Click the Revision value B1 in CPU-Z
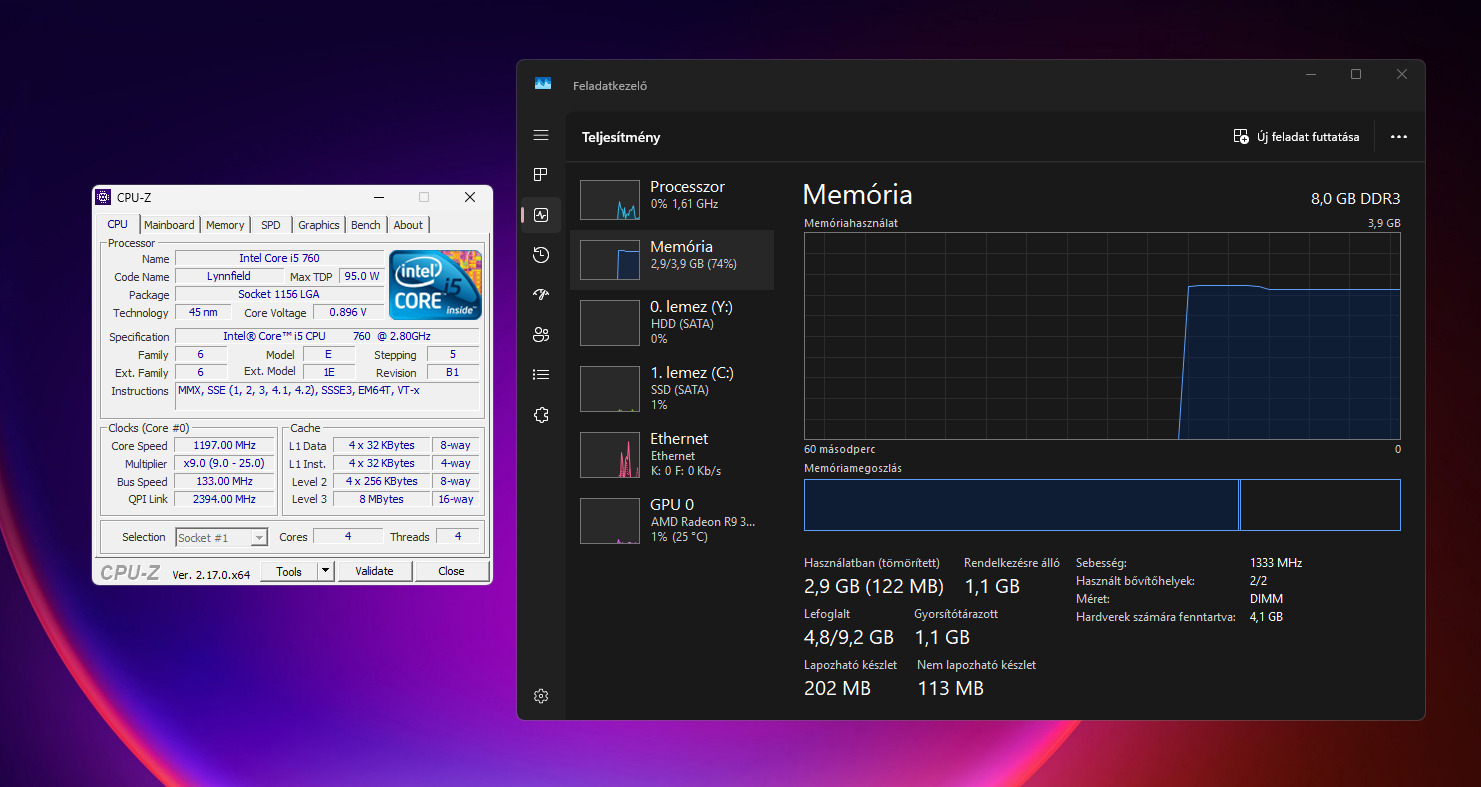 click(453, 372)
